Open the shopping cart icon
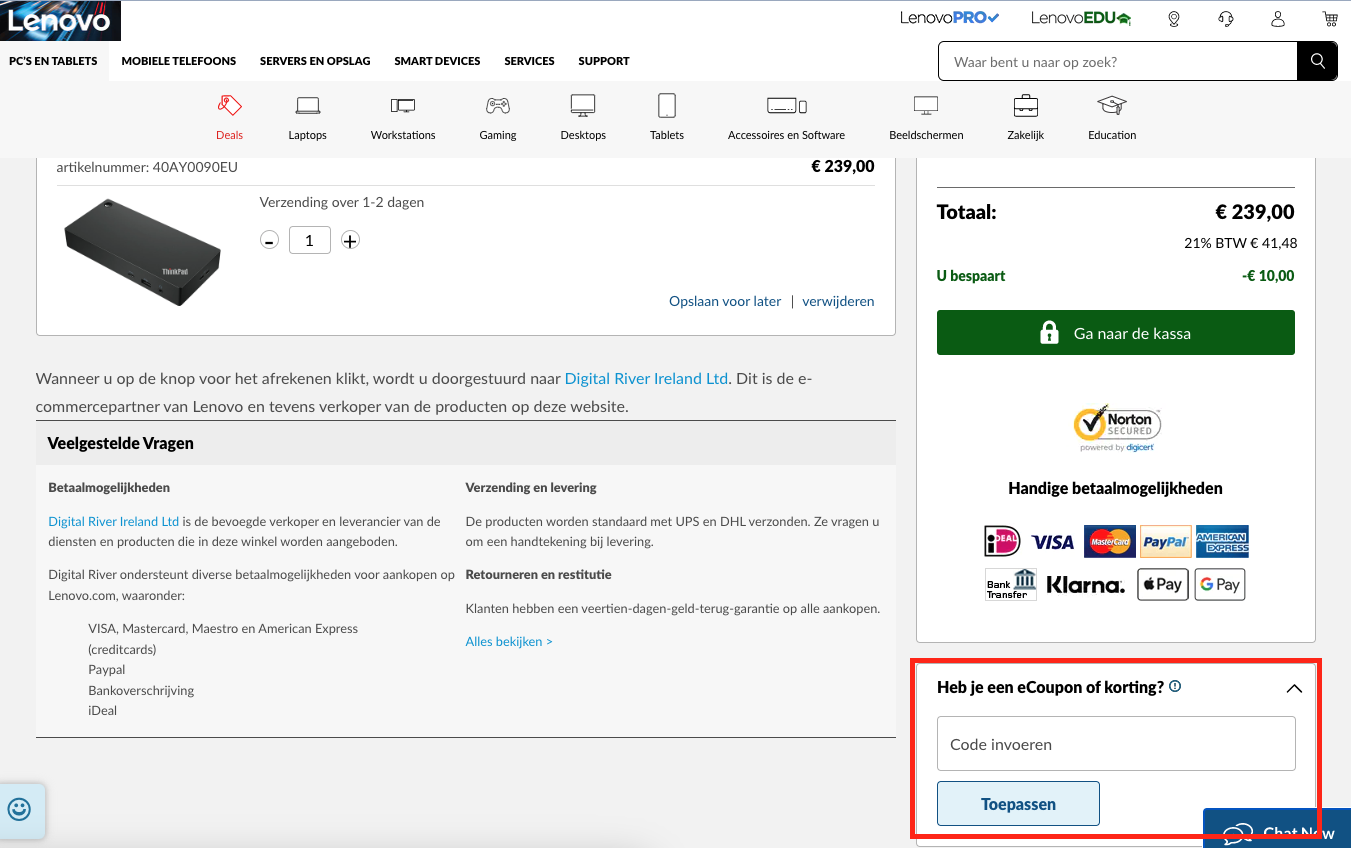 [x=1329, y=19]
